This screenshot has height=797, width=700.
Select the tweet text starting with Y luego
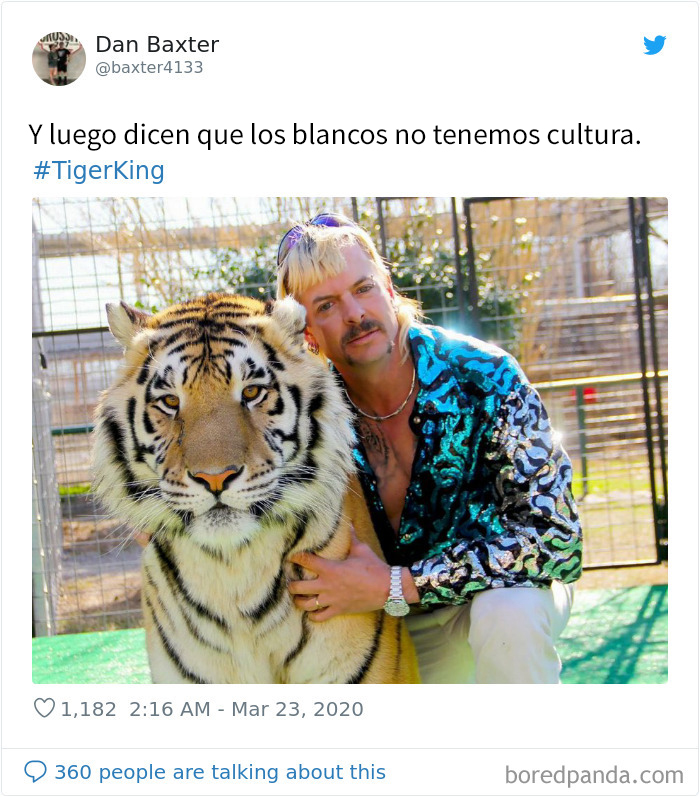pos(334,135)
